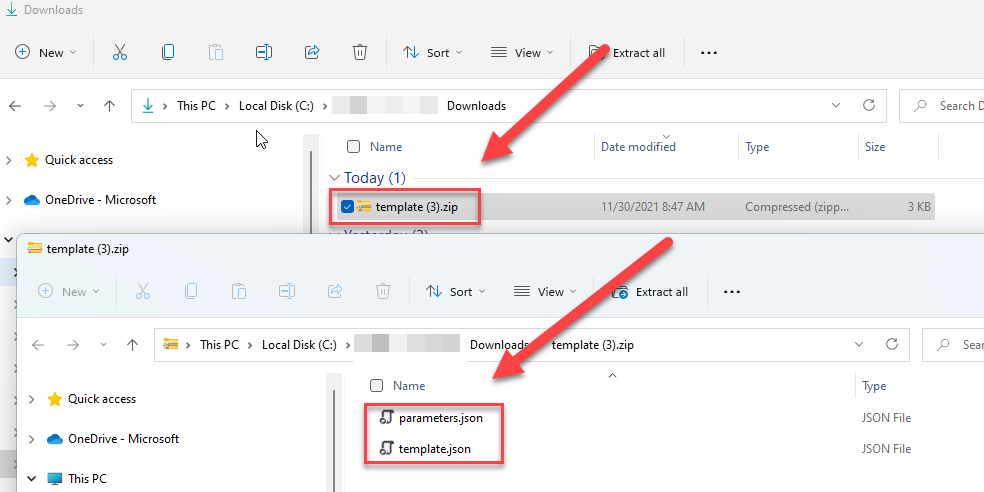
Task: Click Delete trash icon in Downloads window
Action: pos(360,53)
